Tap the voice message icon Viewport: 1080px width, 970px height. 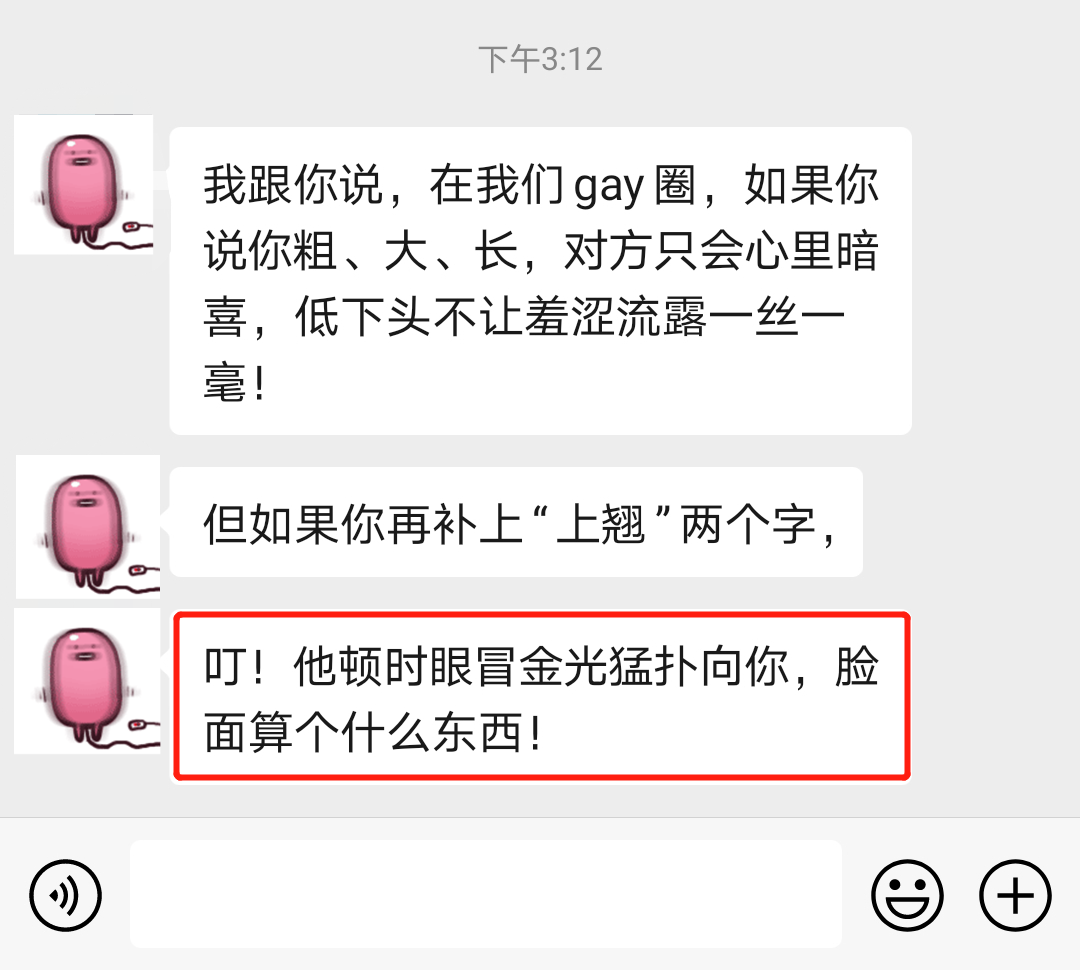coord(65,895)
